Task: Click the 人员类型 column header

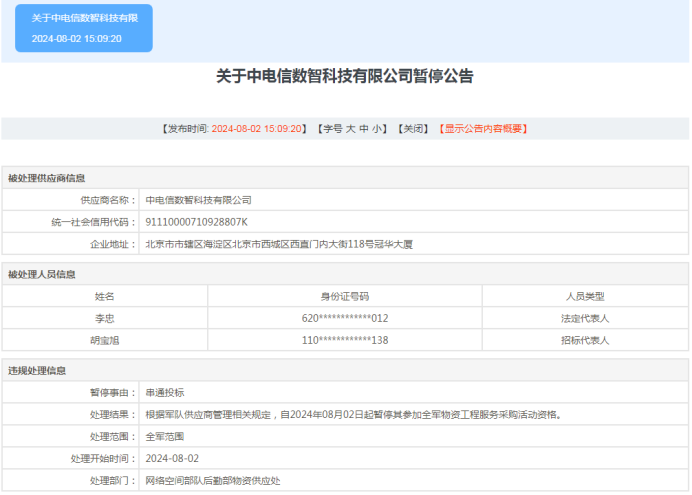Action: (585, 296)
